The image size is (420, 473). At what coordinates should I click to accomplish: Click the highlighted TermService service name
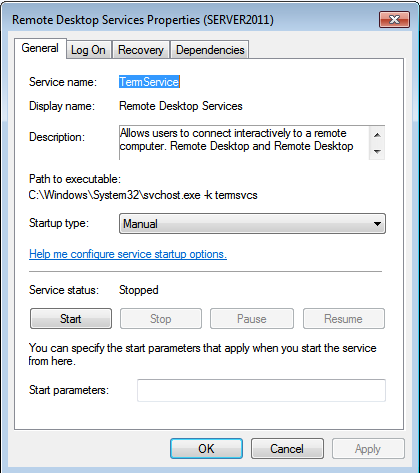(149, 82)
